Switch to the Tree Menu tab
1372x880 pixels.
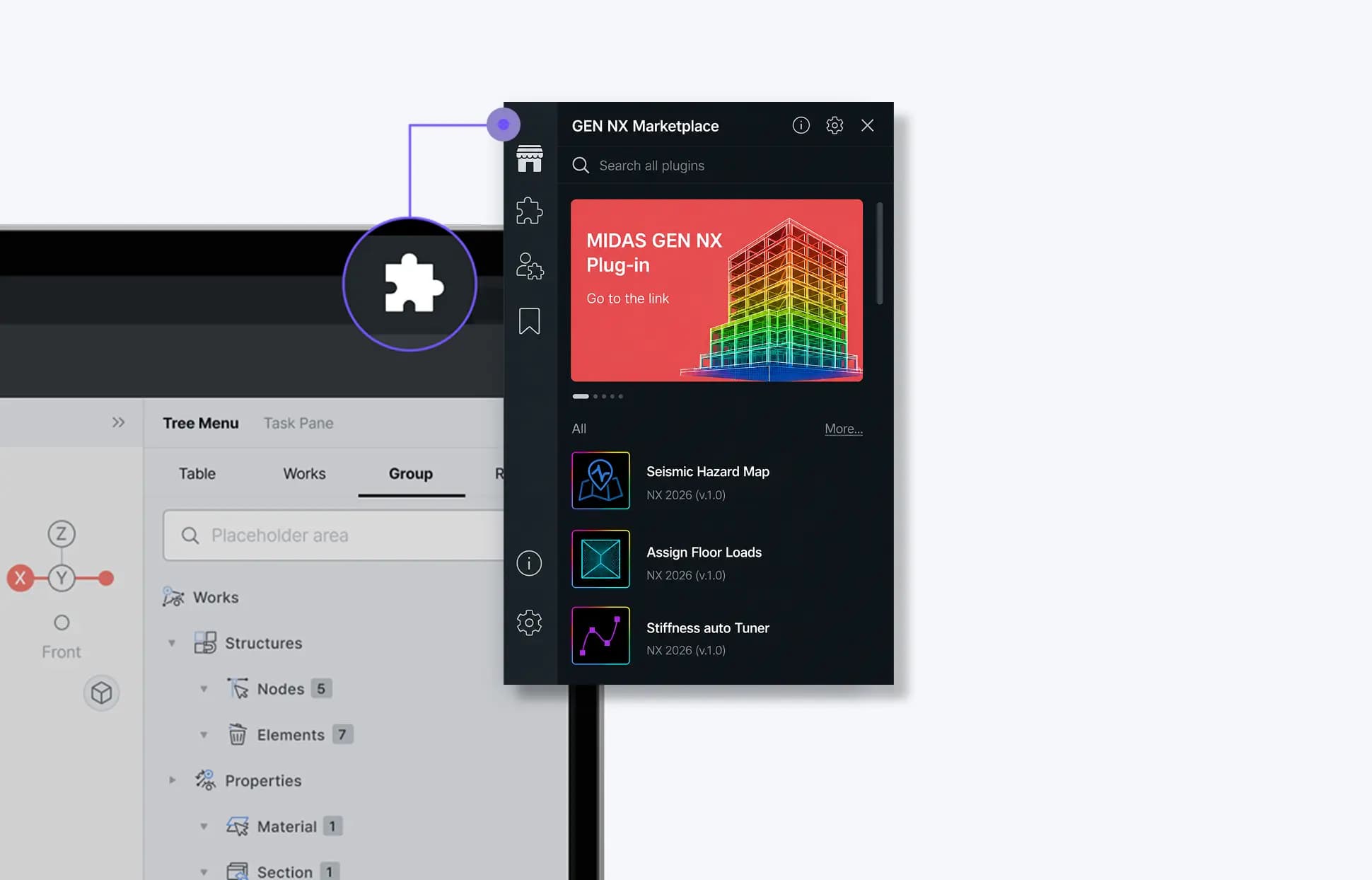click(201, 423)
